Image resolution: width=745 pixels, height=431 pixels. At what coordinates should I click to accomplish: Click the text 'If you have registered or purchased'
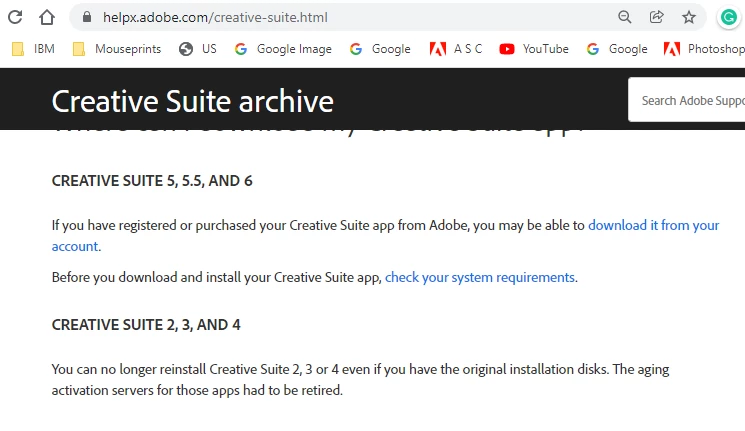(x=153, y=225)
